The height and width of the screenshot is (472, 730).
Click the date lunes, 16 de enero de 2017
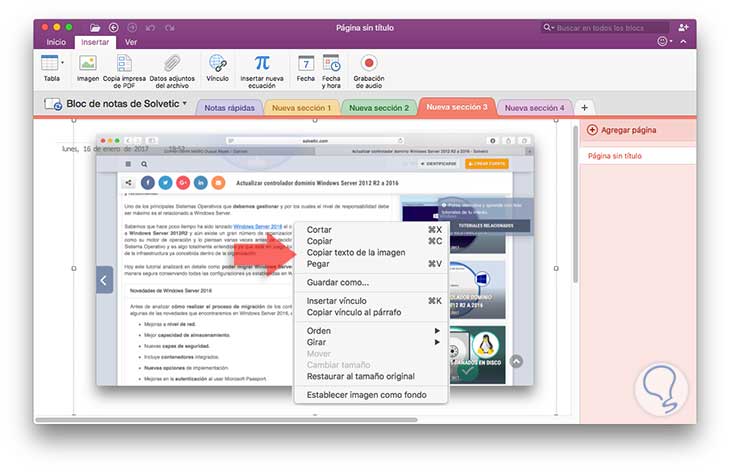(106, 149)
